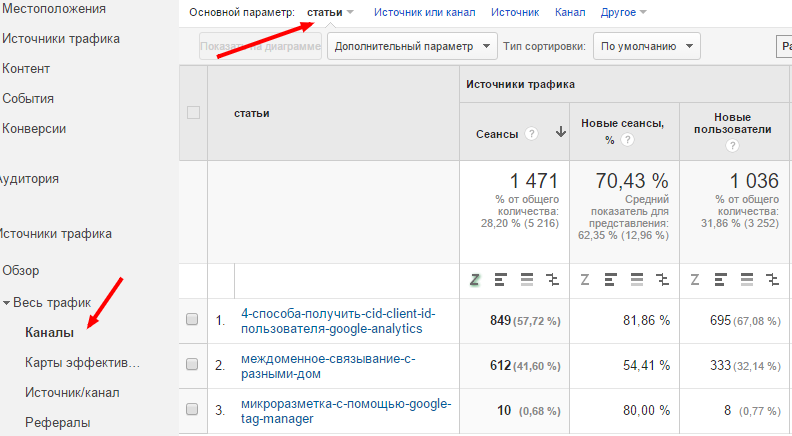Tick the select-all checkbox in table header
Screen dimensions: 792x436
click(x=194, y=113)
